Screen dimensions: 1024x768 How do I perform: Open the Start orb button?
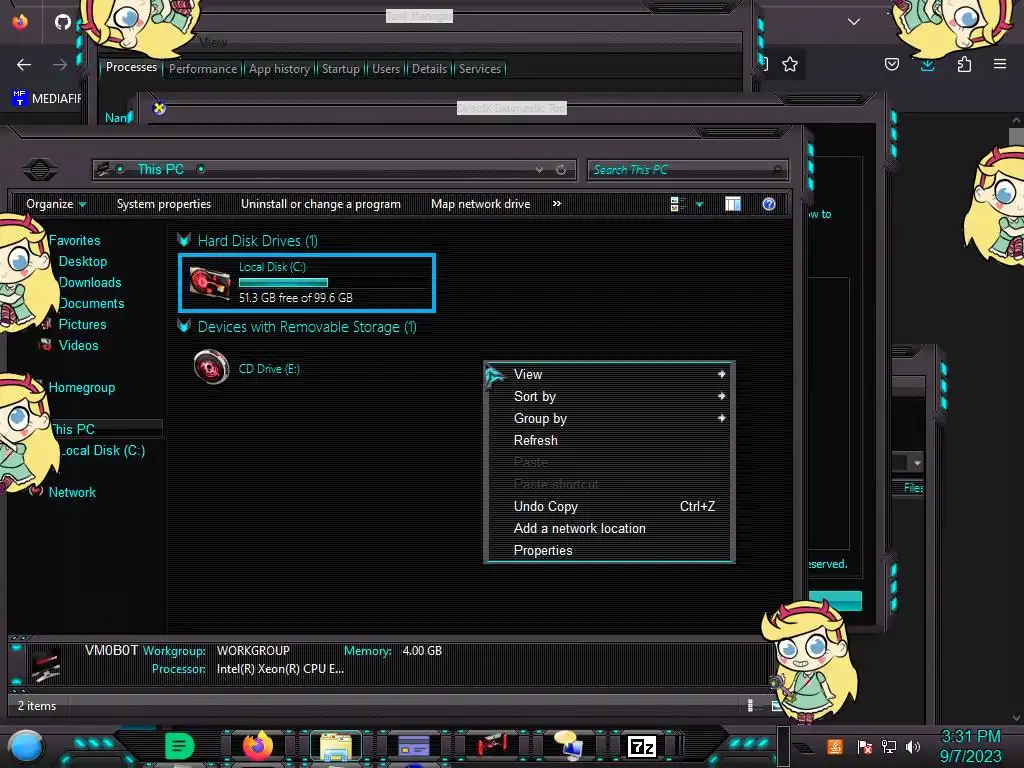coord(26,746)
